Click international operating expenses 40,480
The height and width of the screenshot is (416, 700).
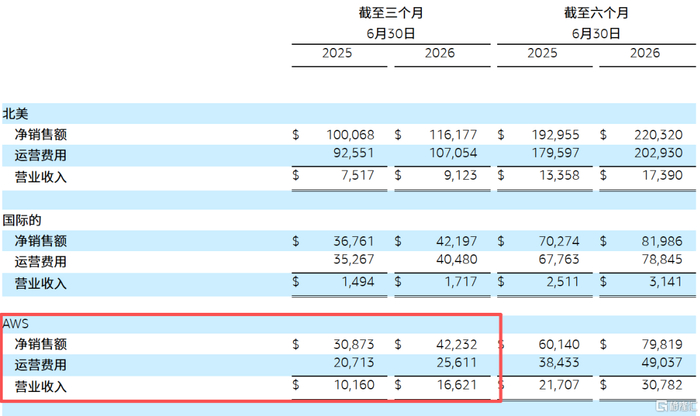457,259
